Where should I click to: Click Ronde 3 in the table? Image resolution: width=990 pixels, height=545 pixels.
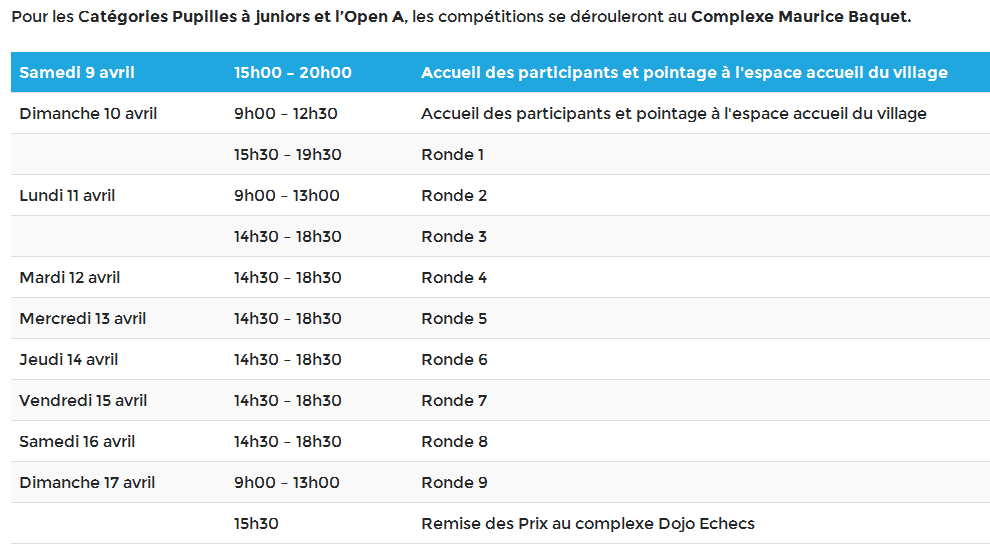pyautogui.click(x=455, y=237)
